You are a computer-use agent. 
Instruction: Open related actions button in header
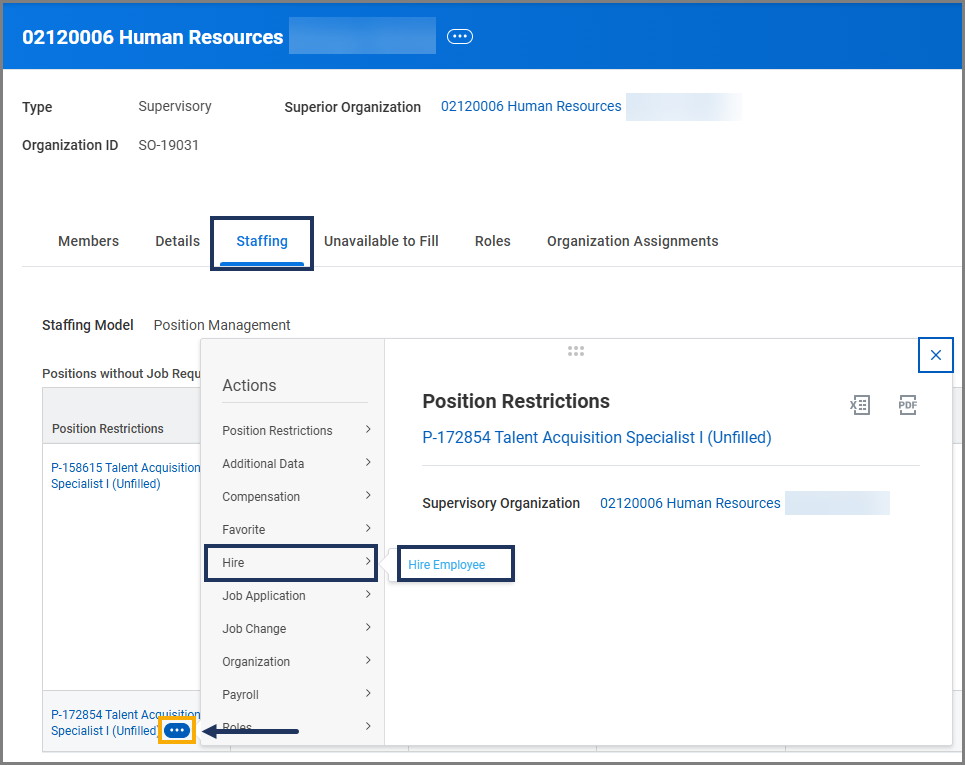460,37
